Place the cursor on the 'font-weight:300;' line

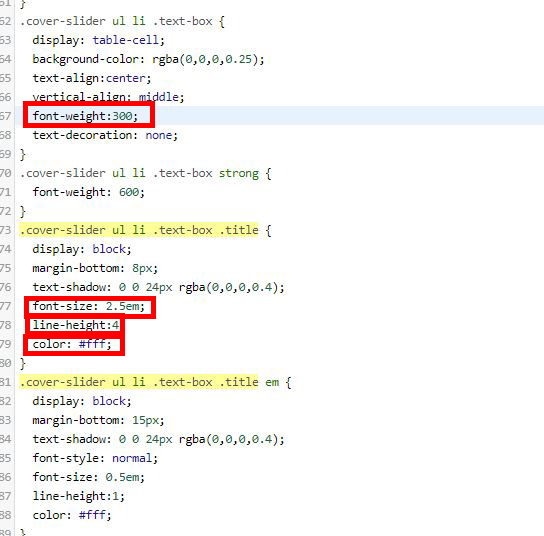85,116
